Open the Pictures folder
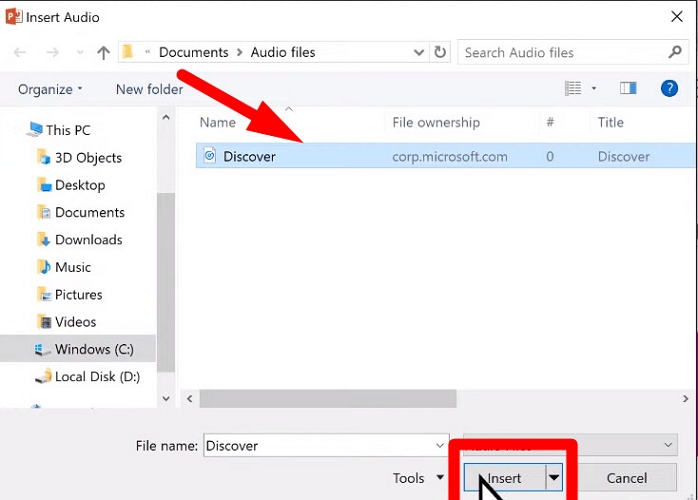Image resolution: width=698 pixels, height=500 pixels. [x=79, y=294]
